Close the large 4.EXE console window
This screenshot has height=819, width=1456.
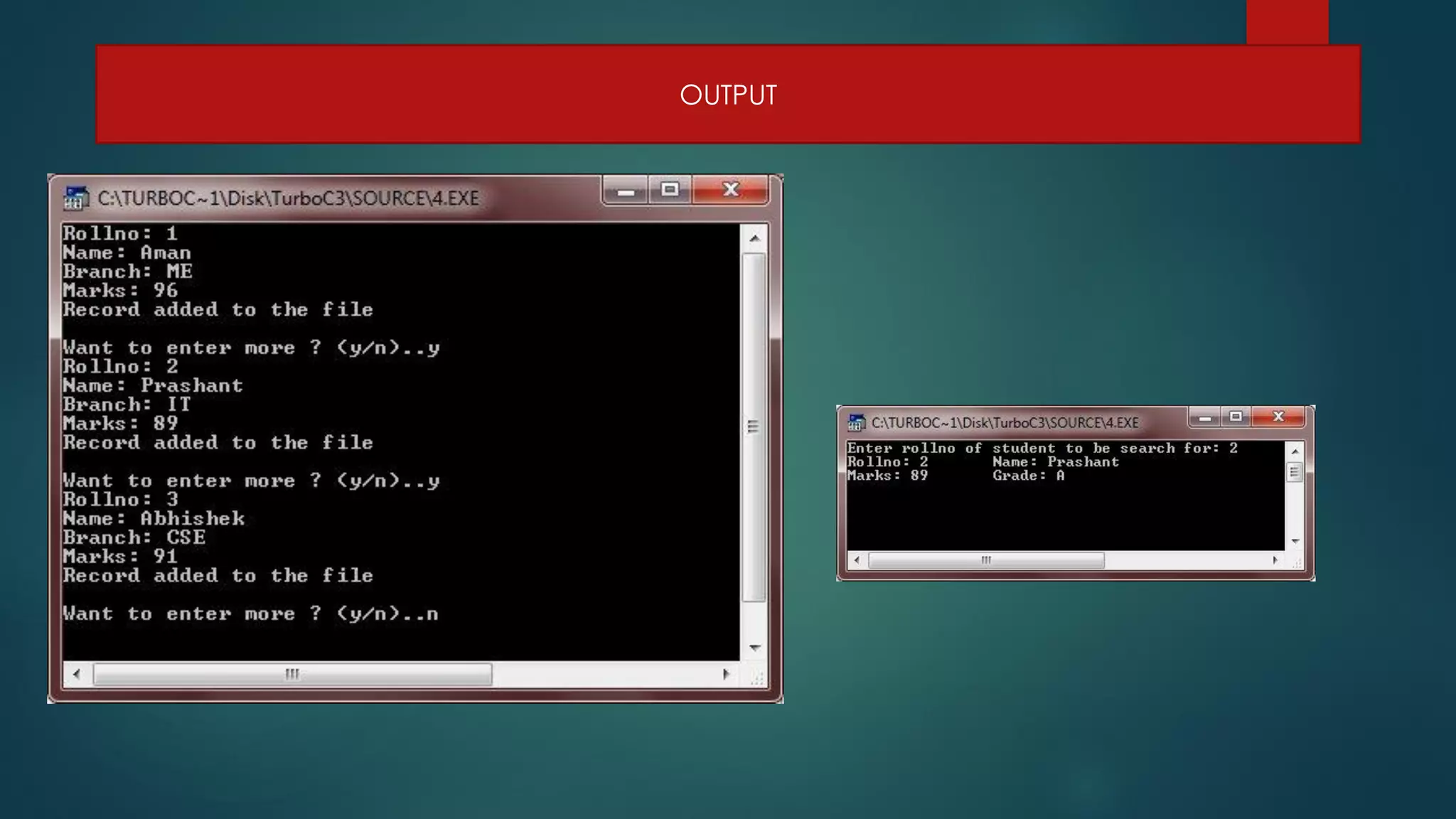(730, 190)
